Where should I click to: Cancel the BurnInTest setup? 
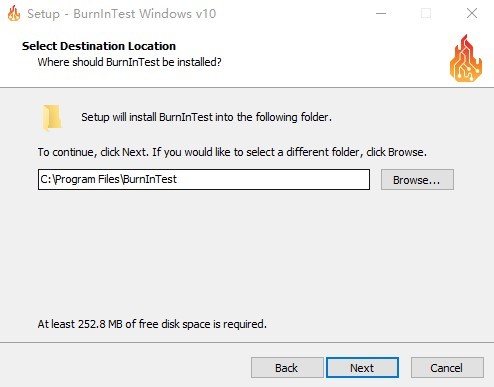[x=447, y=368]
